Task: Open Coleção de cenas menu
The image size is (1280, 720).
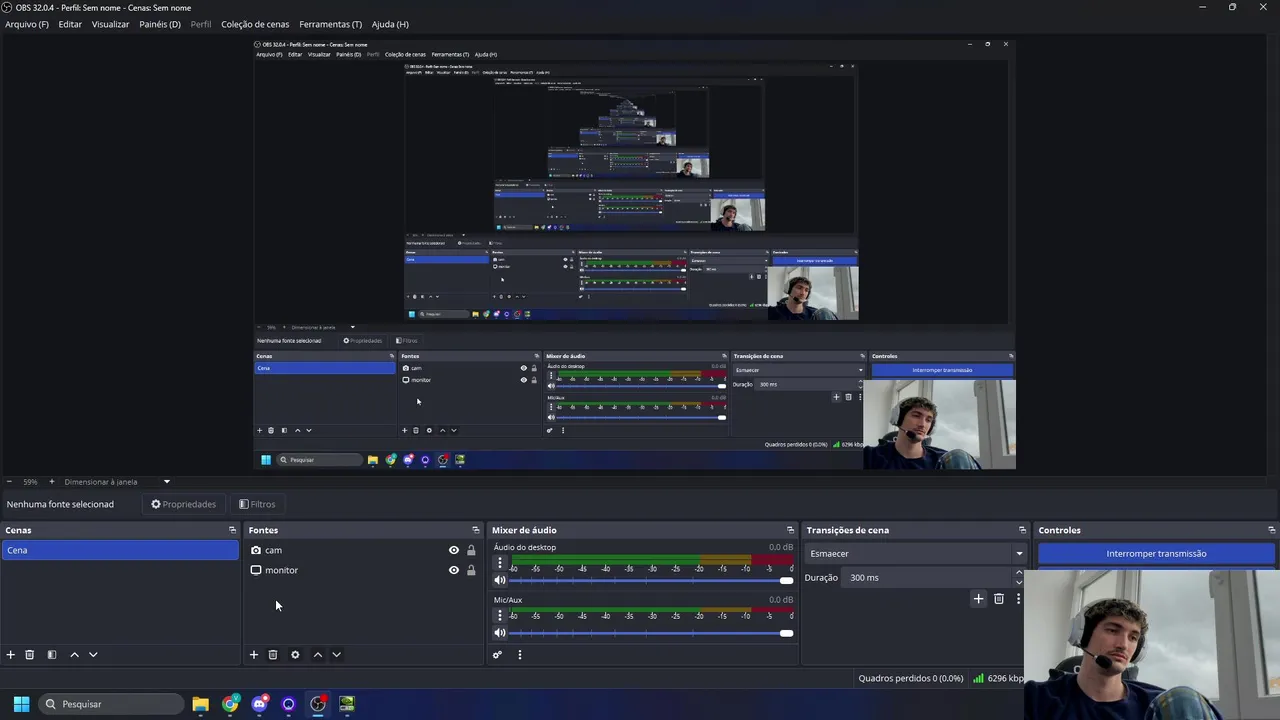Action: [x=255, y=24]
